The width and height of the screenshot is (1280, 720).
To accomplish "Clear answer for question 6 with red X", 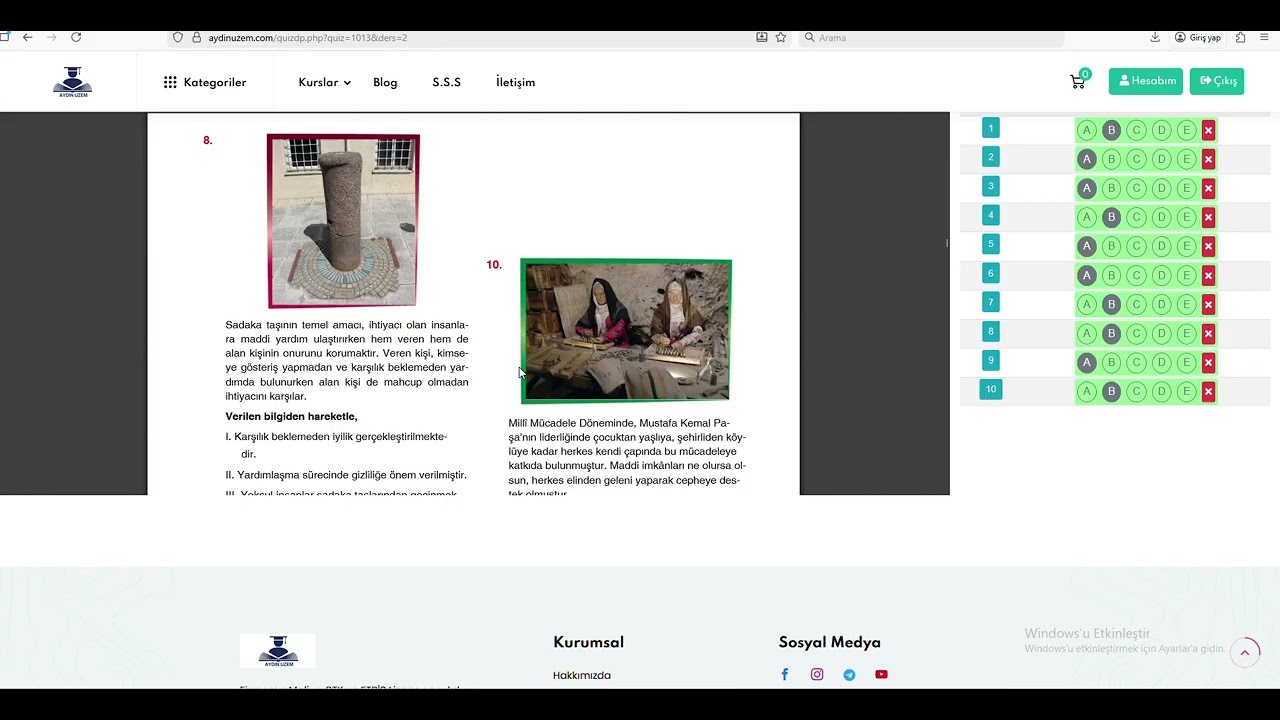I will (1208, 275).
